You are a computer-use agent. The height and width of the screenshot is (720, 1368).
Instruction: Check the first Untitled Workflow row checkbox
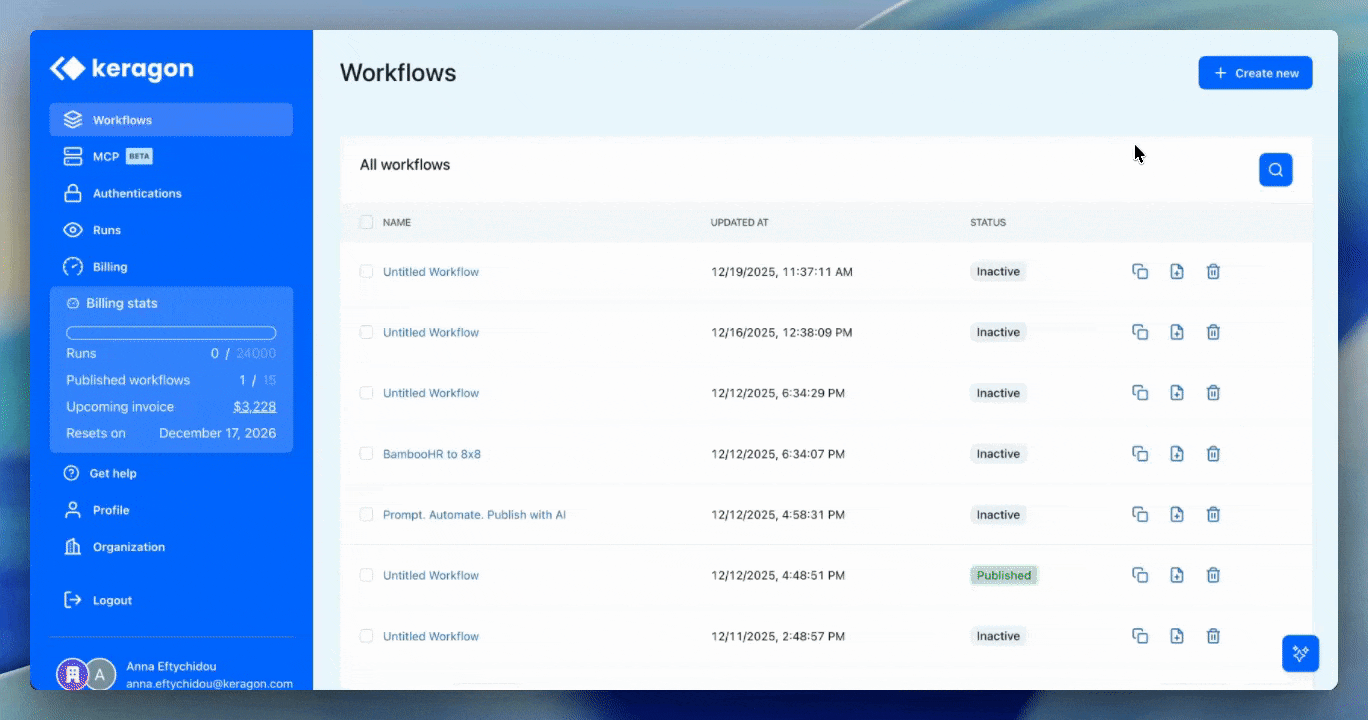click(x=366, y=271)
